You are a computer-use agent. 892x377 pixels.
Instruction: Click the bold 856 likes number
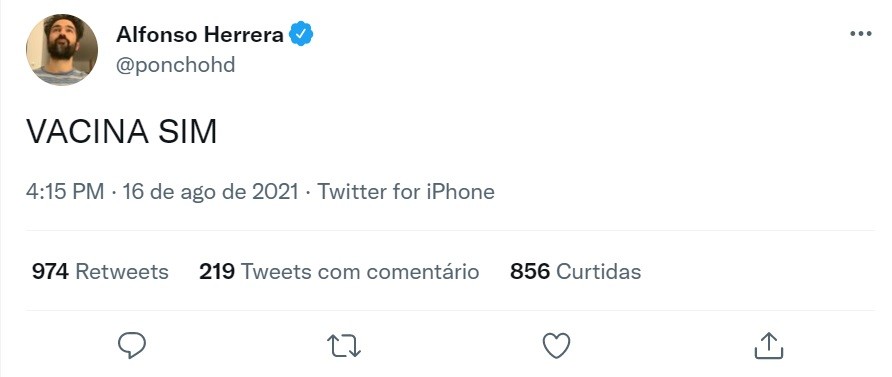(530, 271)
